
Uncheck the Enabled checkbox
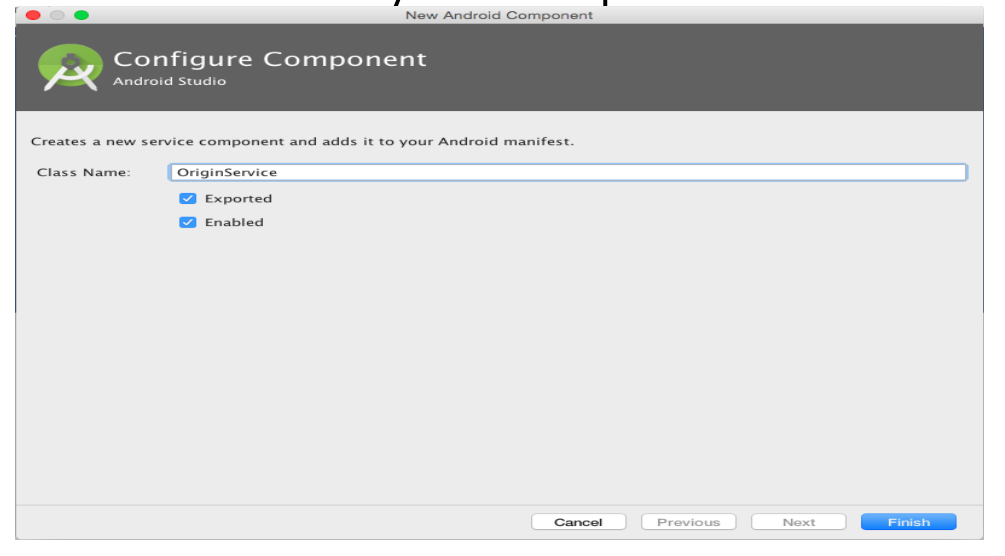188,223
